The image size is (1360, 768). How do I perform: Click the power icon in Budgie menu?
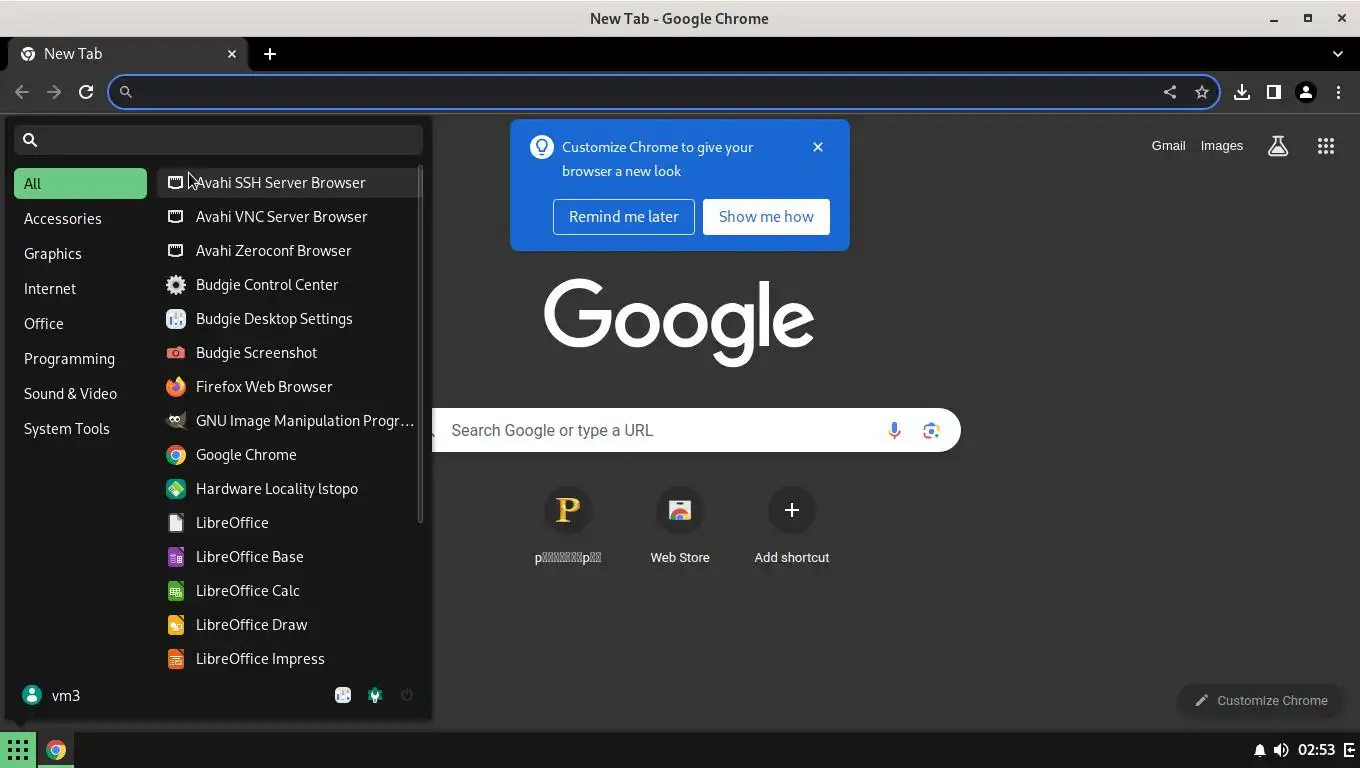[406, 695]
